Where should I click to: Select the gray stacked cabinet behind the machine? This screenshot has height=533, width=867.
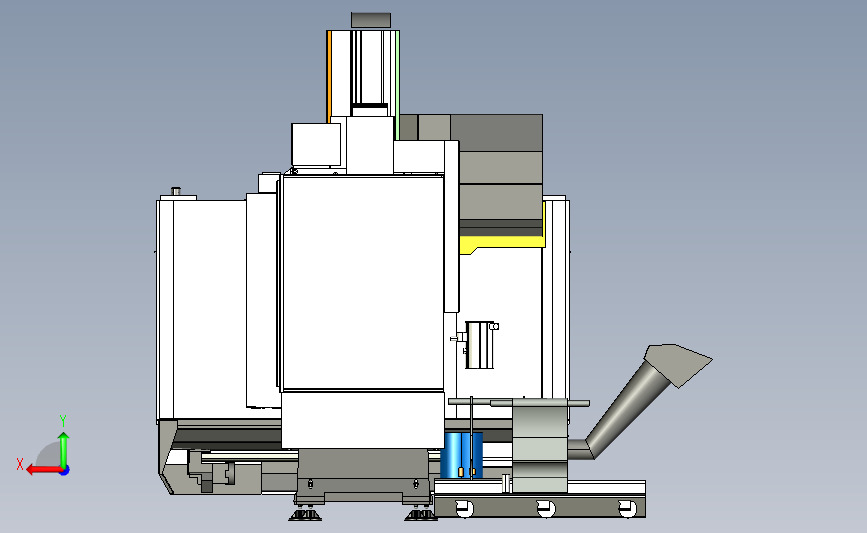(500, 174)
